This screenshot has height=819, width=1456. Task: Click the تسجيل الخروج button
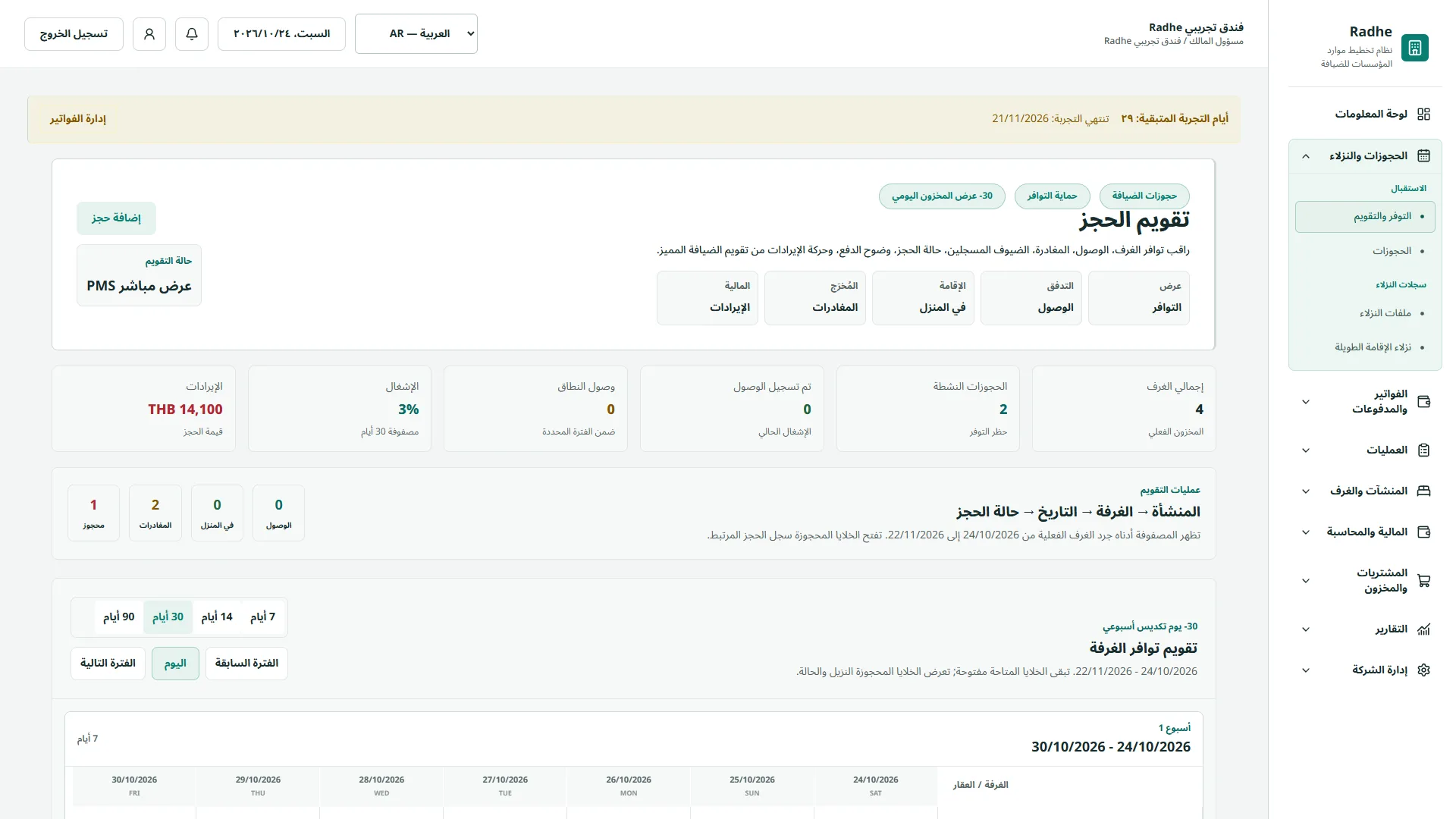(74, 34)
